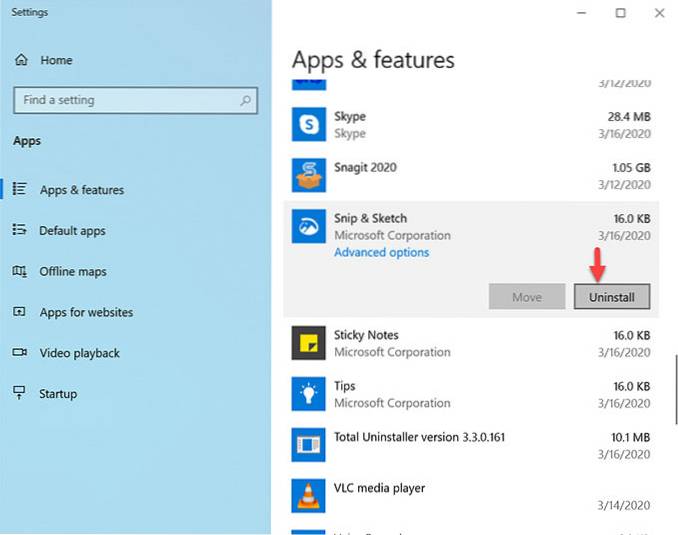Open Advanced options for Snip & Sketch

(381, 253)
